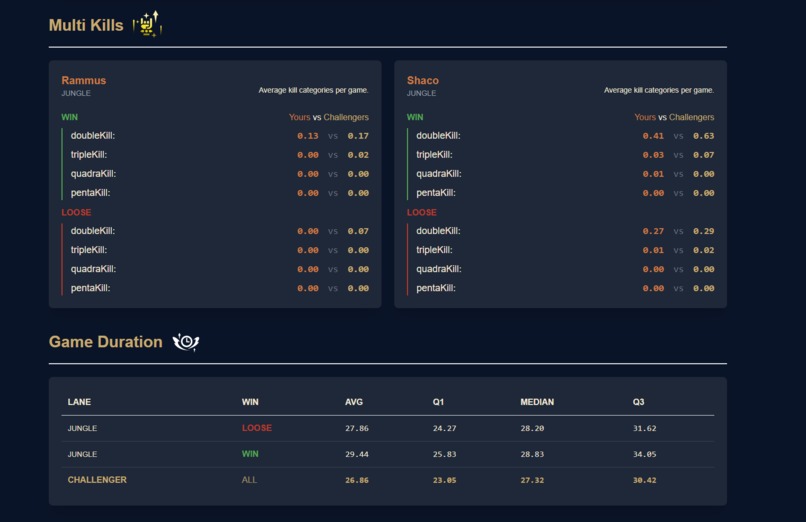The width and height of the screenshot is (806, 522).
Task: Click WIN label in Rammus card
Action: coord(69,117)
